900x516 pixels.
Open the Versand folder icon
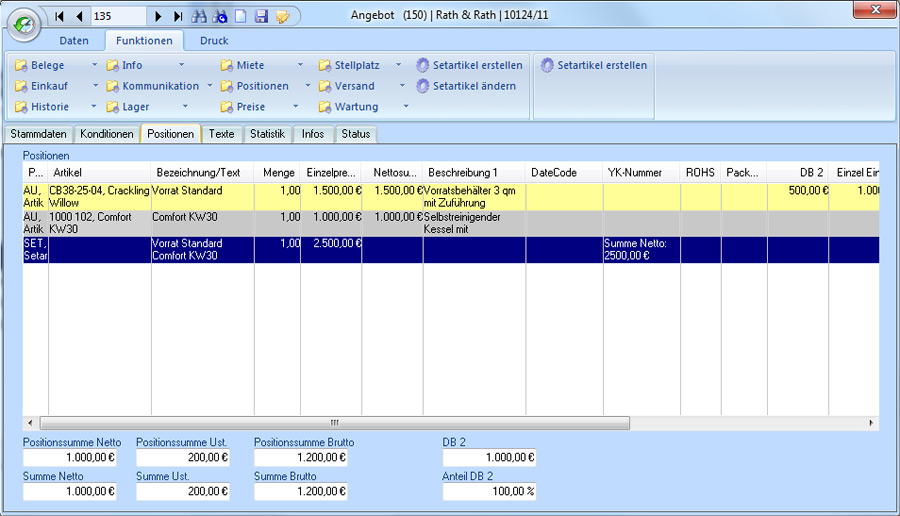click(x=325, y=86)
